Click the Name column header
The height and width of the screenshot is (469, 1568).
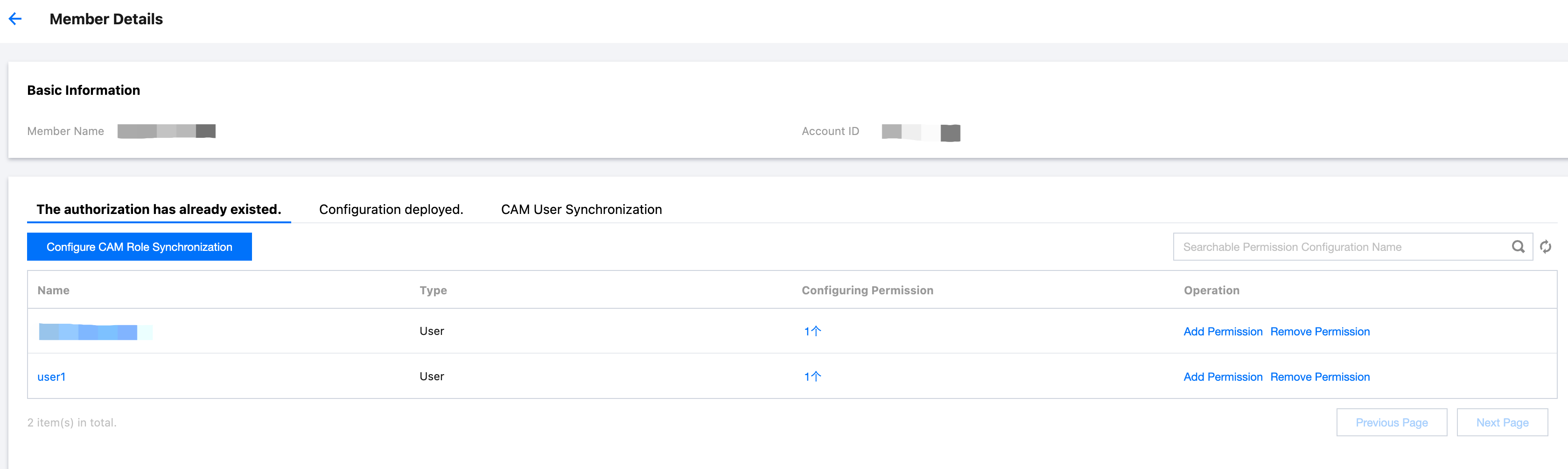click(54, 291)
